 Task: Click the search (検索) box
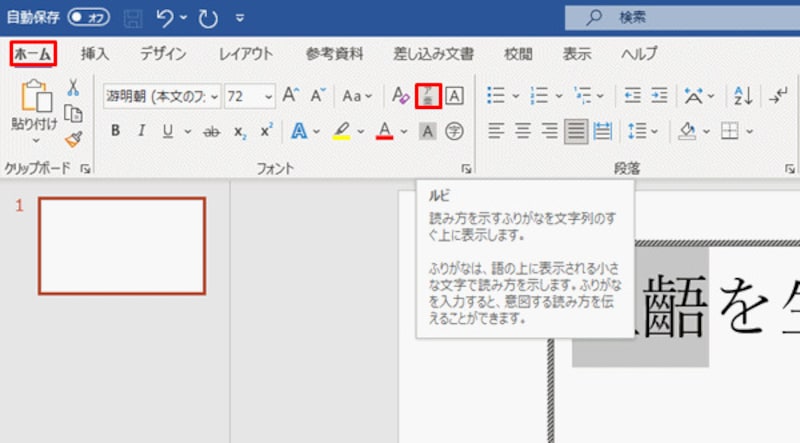[x=682, y=18]
